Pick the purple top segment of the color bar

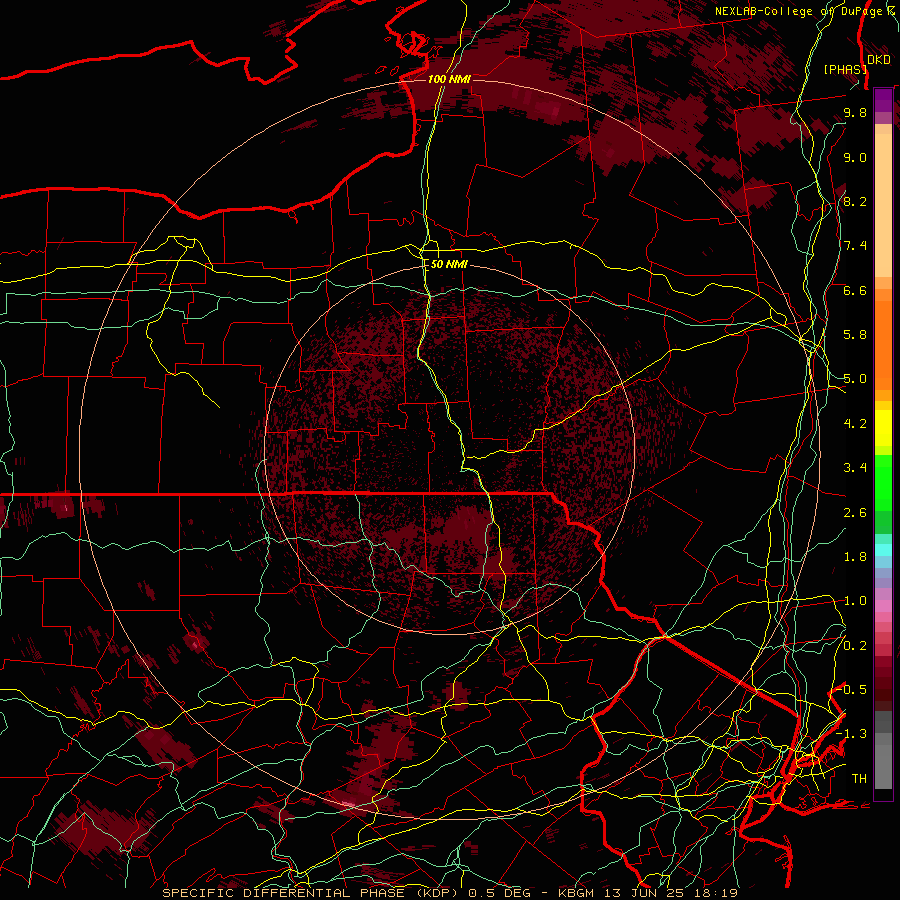pyautogui.click(x=883, y=101)
